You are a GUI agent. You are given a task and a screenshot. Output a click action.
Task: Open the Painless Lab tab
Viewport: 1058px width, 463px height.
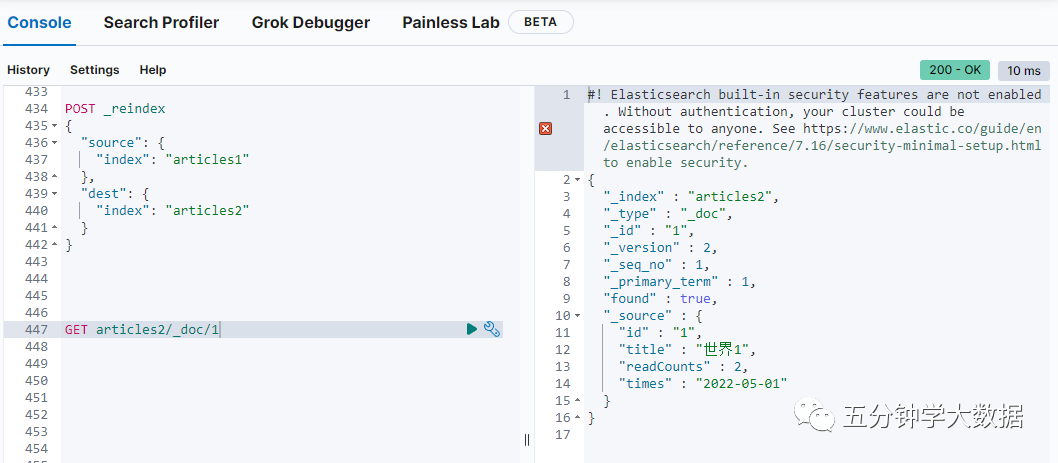450,22
